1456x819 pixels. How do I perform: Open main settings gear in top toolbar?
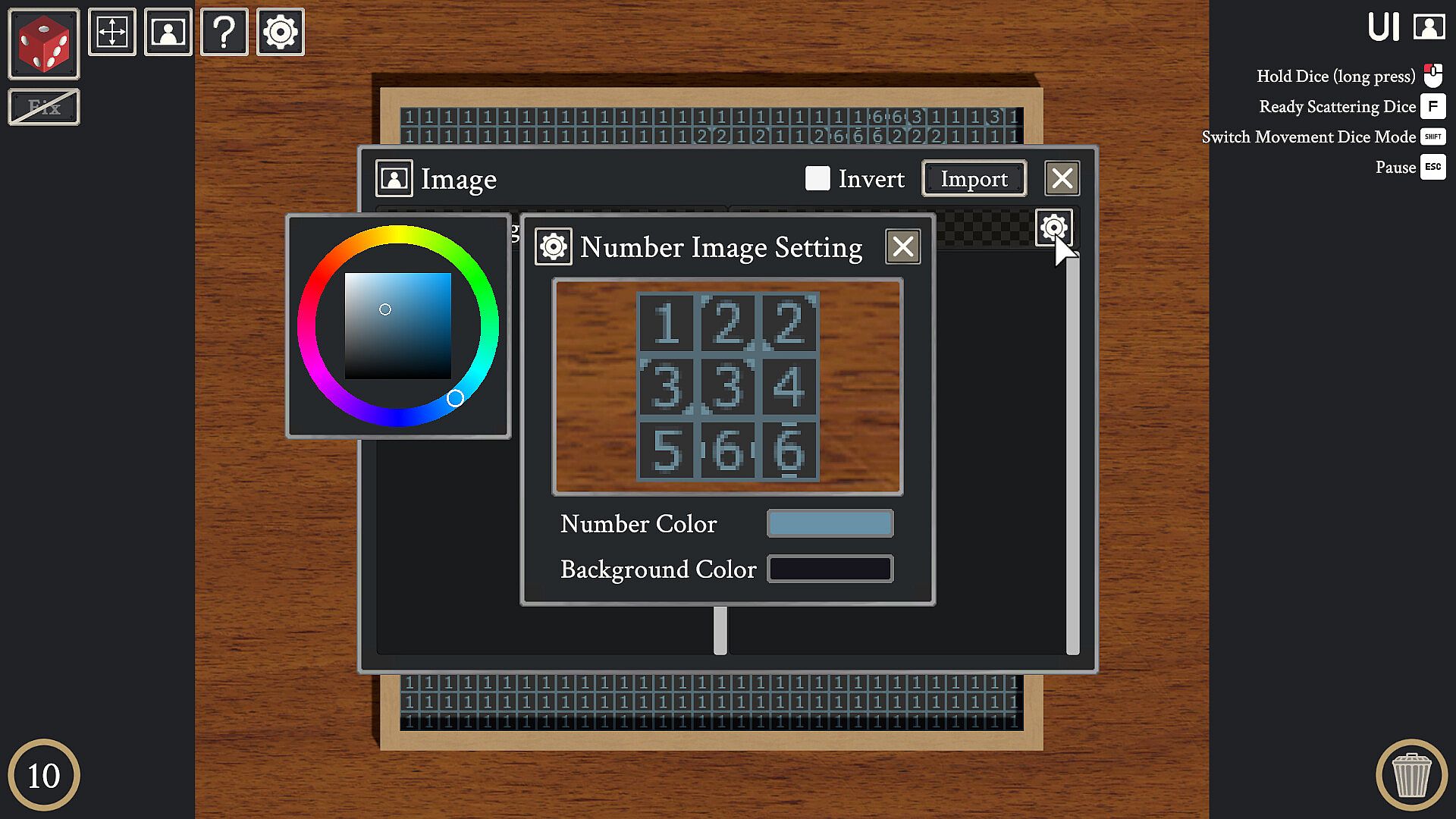pyautogui.click(x=280, y=32)
